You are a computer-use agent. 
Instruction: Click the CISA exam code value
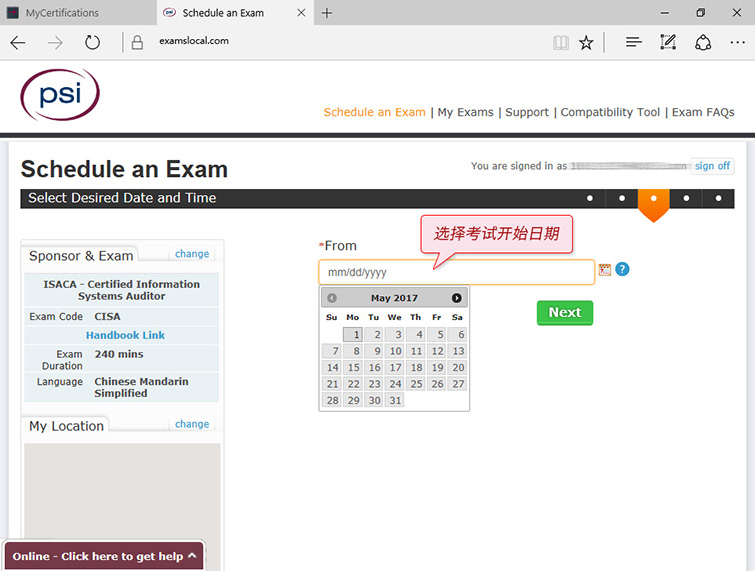click(x=107, y=317)
